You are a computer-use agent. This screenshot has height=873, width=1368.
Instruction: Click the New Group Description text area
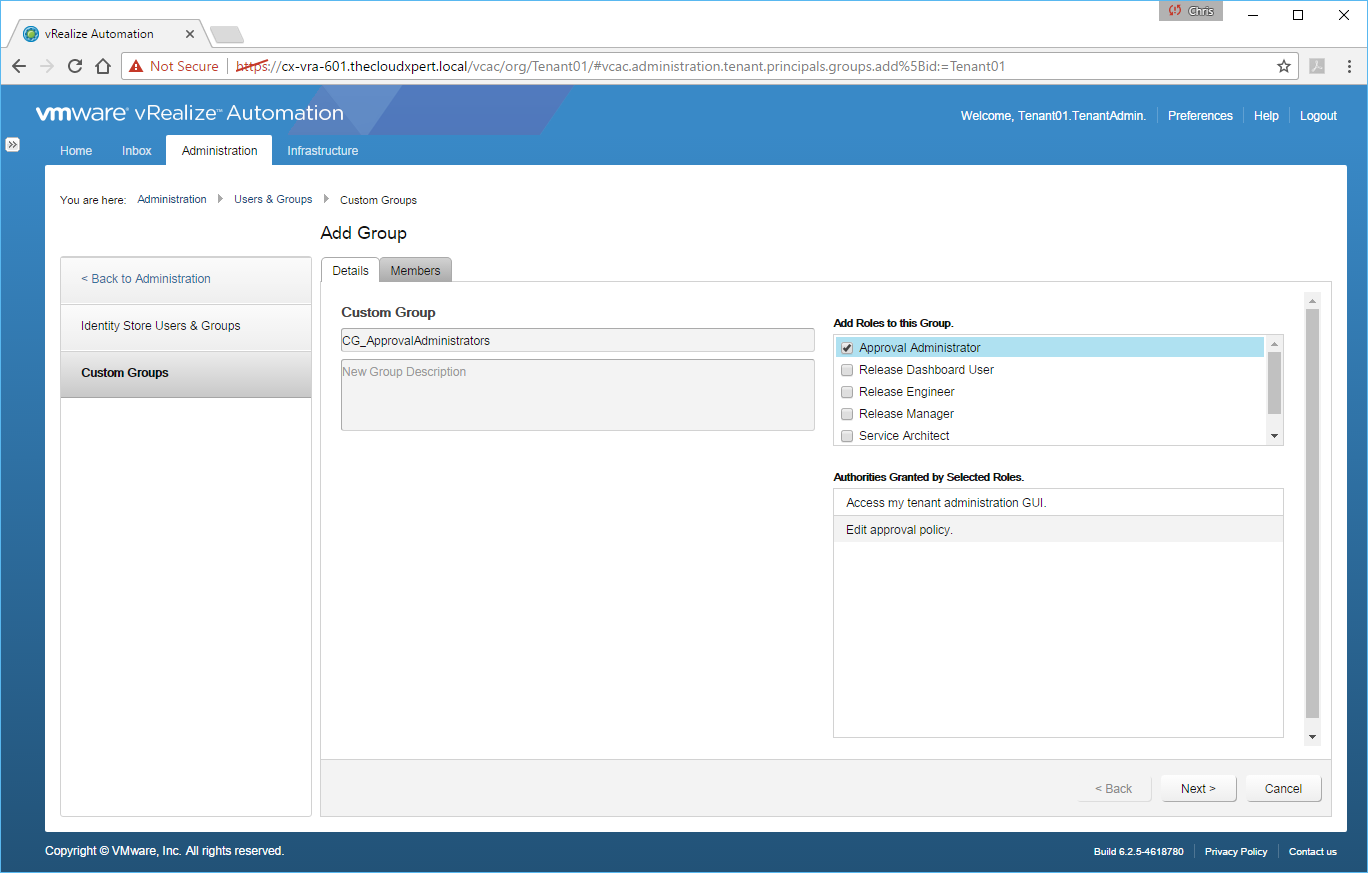click(577, 395)
